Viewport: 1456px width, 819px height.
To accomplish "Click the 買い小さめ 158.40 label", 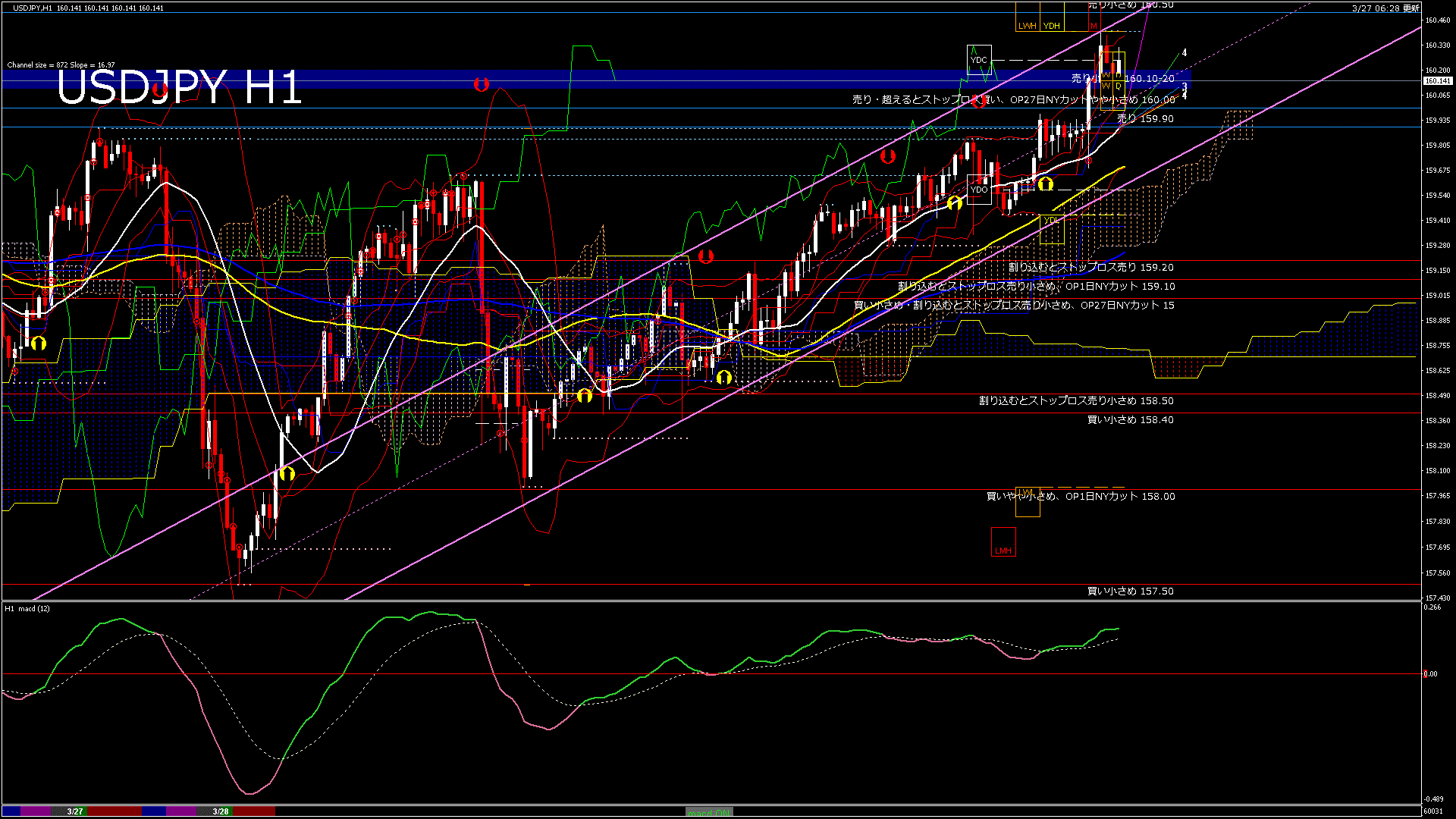I will pos(1130,420).
